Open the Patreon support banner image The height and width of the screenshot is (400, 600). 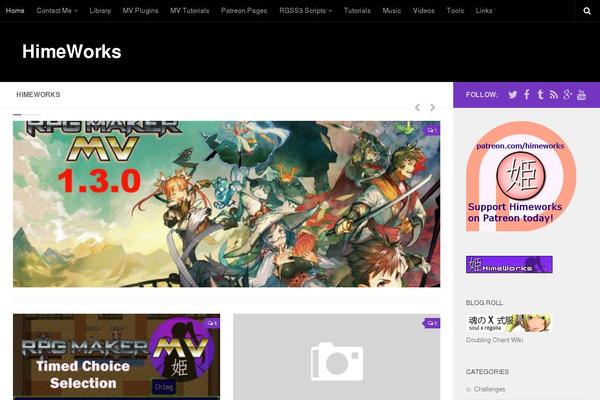click(521, 176)
